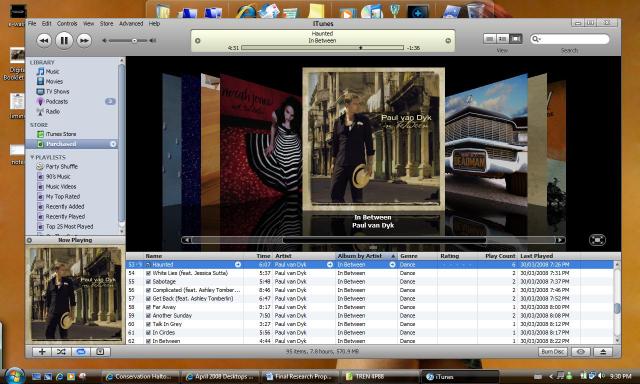The image size is (640, 384).
Task: Uncheck the Another Sunday song checkbox
Action: [149, 315]
